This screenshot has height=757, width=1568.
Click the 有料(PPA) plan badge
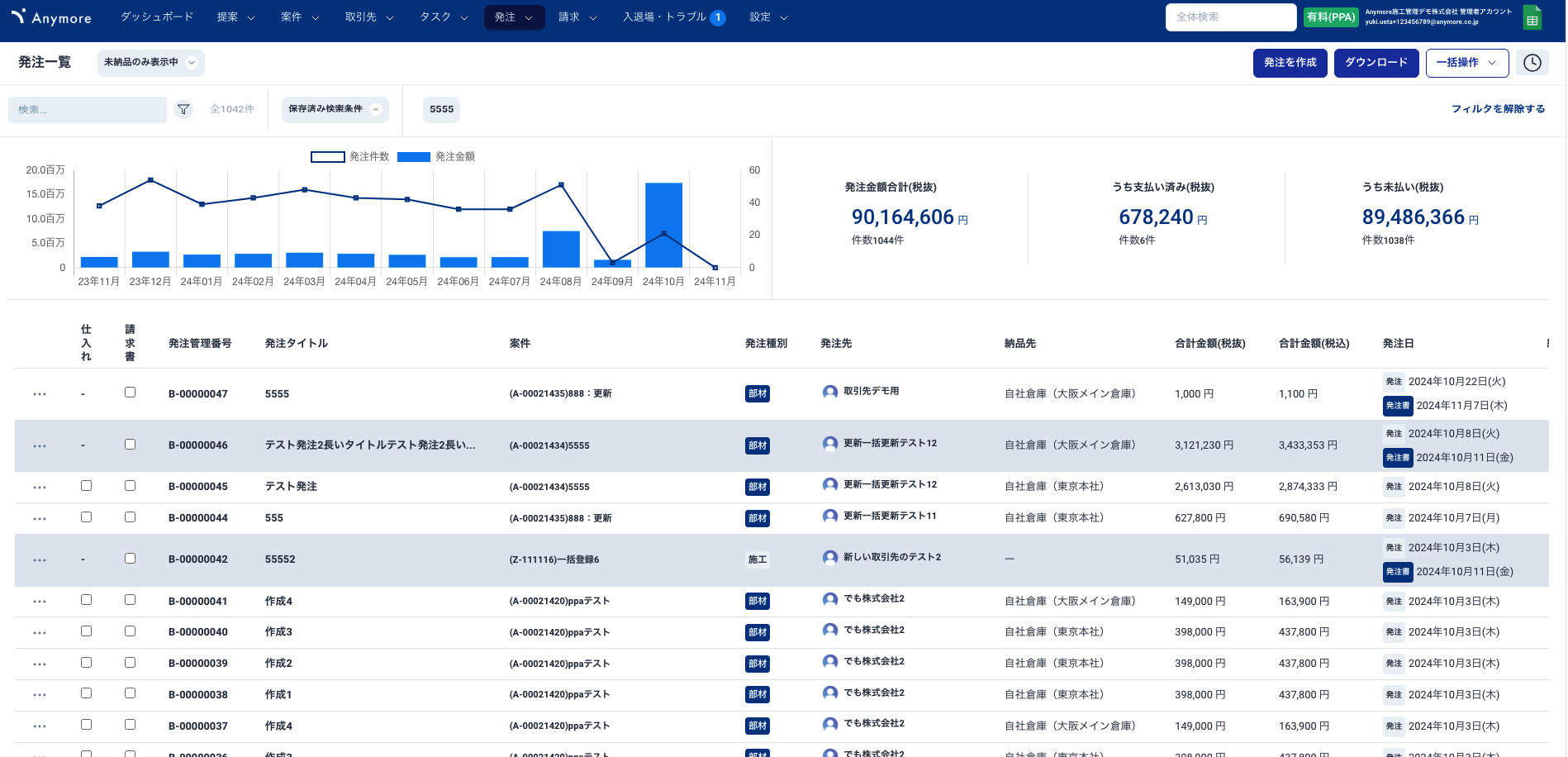1331,17
